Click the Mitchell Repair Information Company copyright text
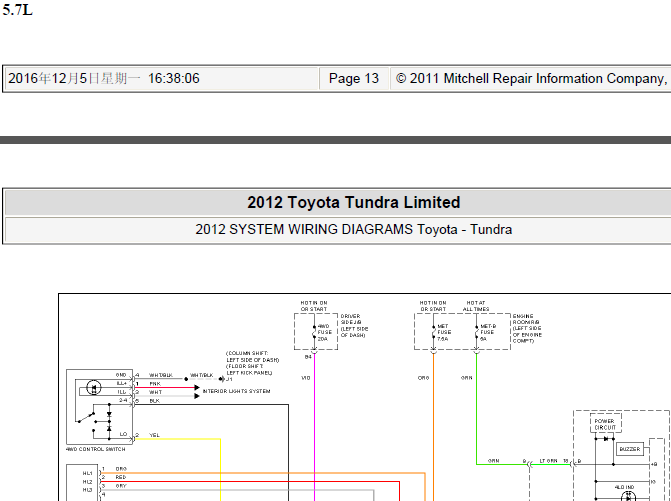 531,79
